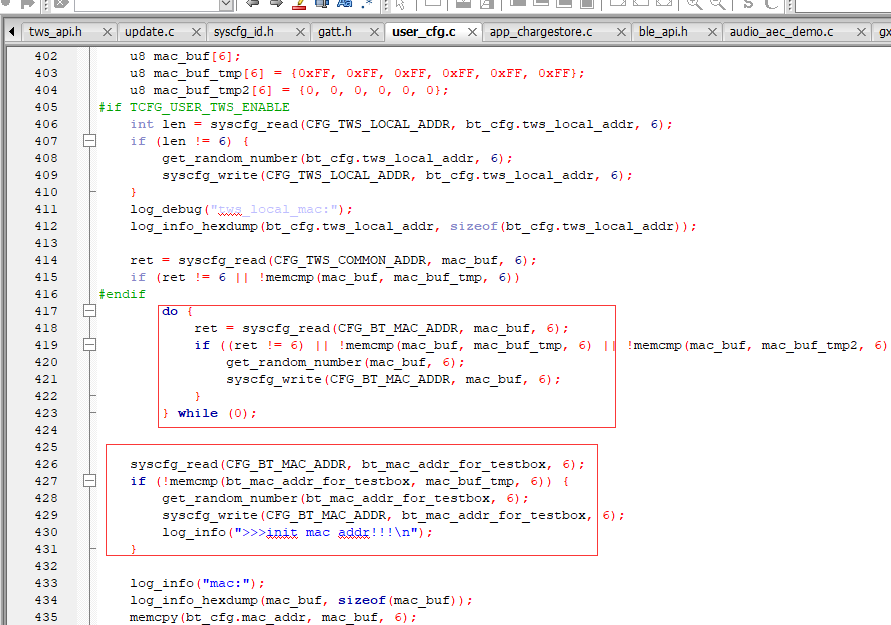Click the navigate back arrow icon
The image size is (891, 625).
[x=253, y=3]
